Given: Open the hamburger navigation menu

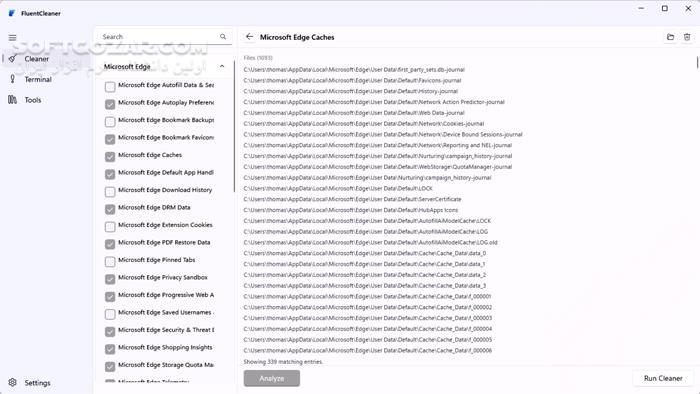Looking at the screenshot, I should click(12, 37).
